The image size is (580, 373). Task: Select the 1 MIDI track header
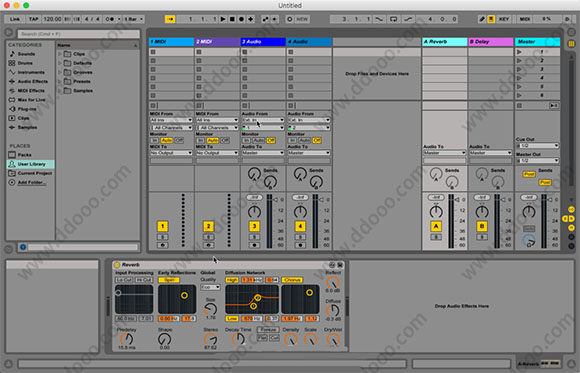click(x=171, y=42)
